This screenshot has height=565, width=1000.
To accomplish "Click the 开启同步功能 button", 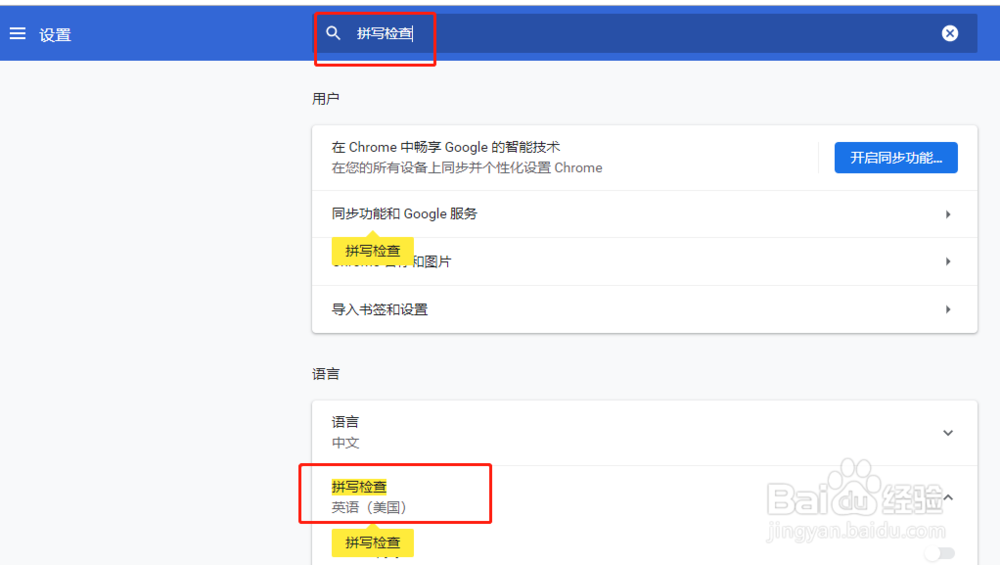I will click(x=895, y=158).
